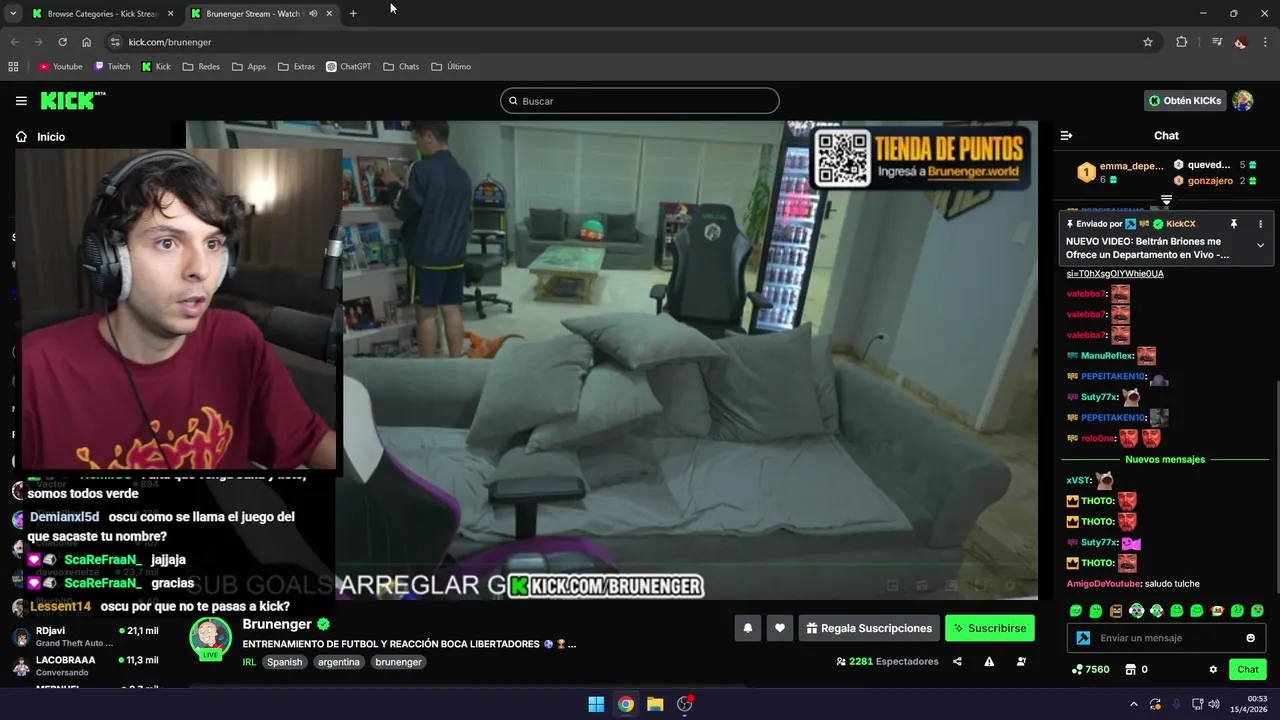Open the Chats bookmarks folder

pyautogui.click(x=401, y=67)
